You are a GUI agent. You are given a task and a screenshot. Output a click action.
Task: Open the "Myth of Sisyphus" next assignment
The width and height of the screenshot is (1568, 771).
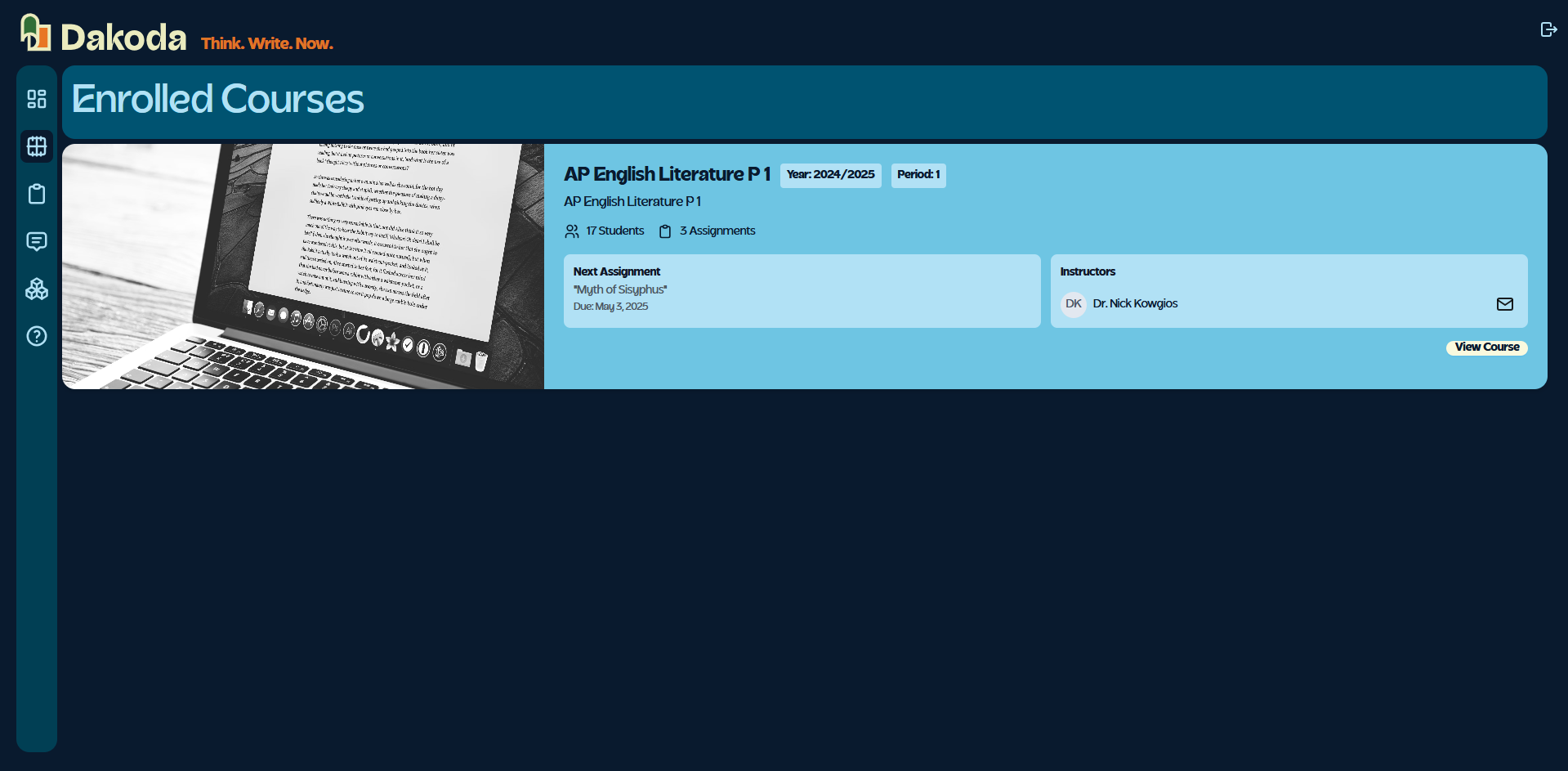tap(620, 289)
